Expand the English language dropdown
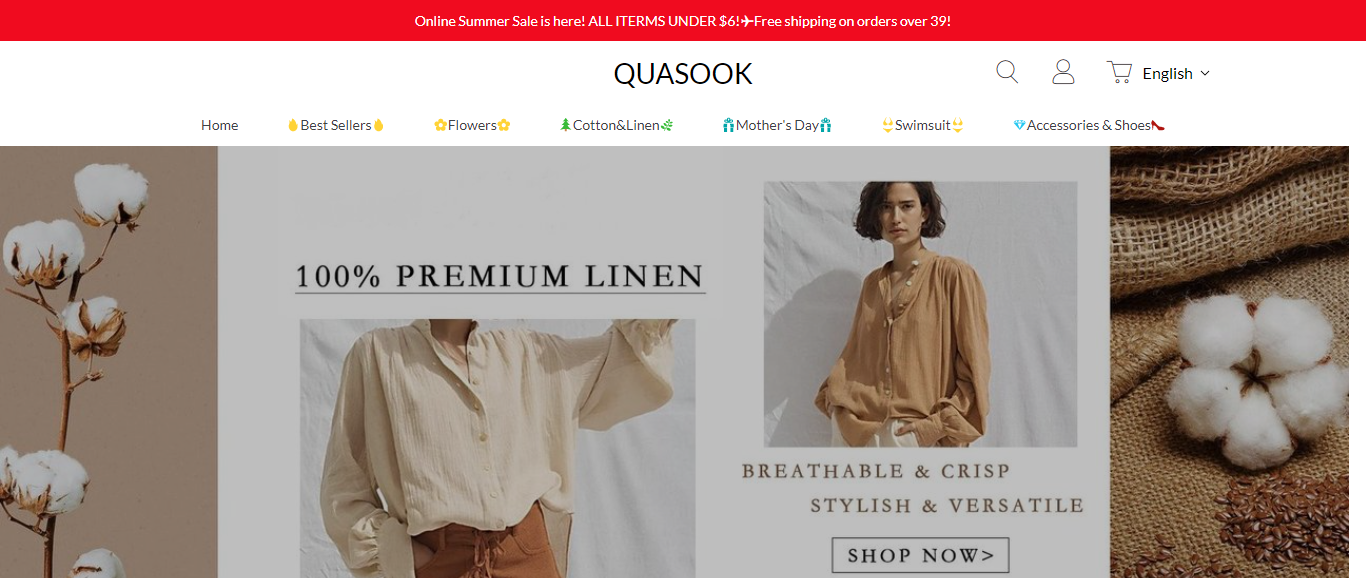 [x=1176, y=73]
